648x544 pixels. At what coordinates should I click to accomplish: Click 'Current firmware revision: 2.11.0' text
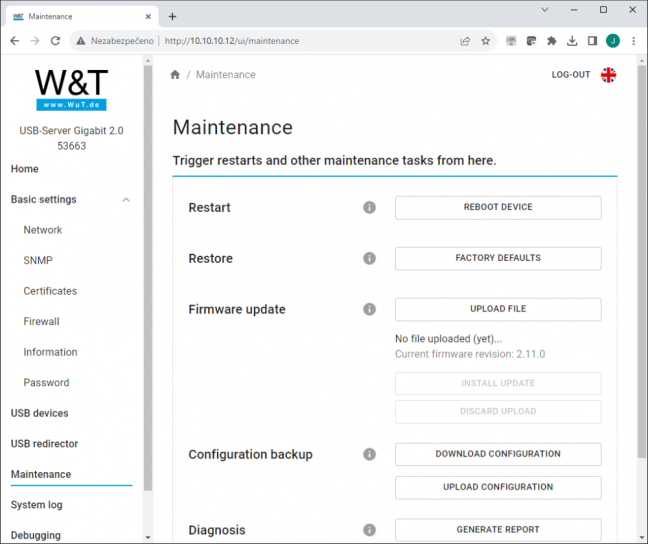[470, 354]
